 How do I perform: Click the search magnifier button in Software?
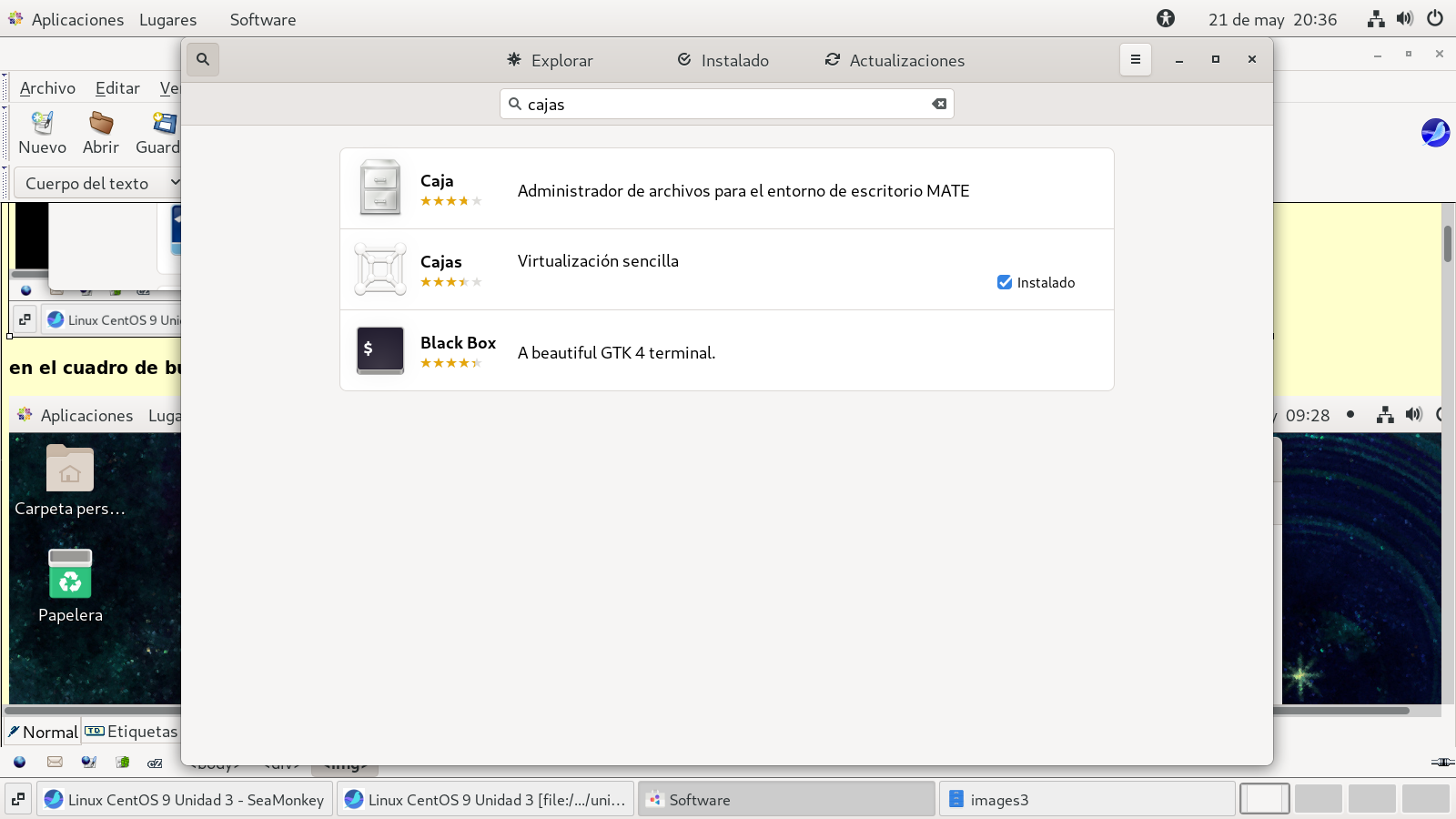tap(203, 60)
